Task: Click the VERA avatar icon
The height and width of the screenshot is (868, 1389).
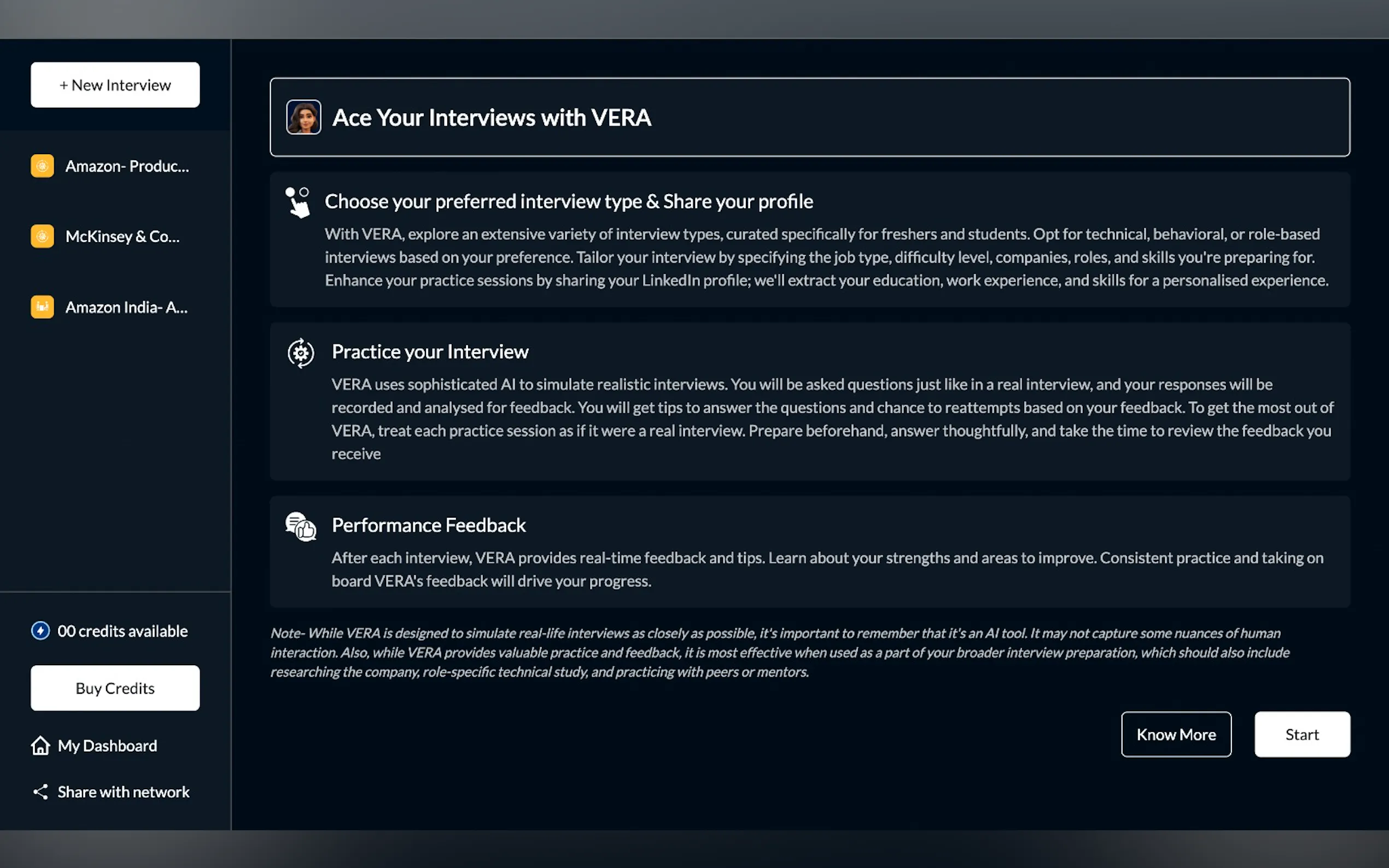Action: [x=303, y=117]
